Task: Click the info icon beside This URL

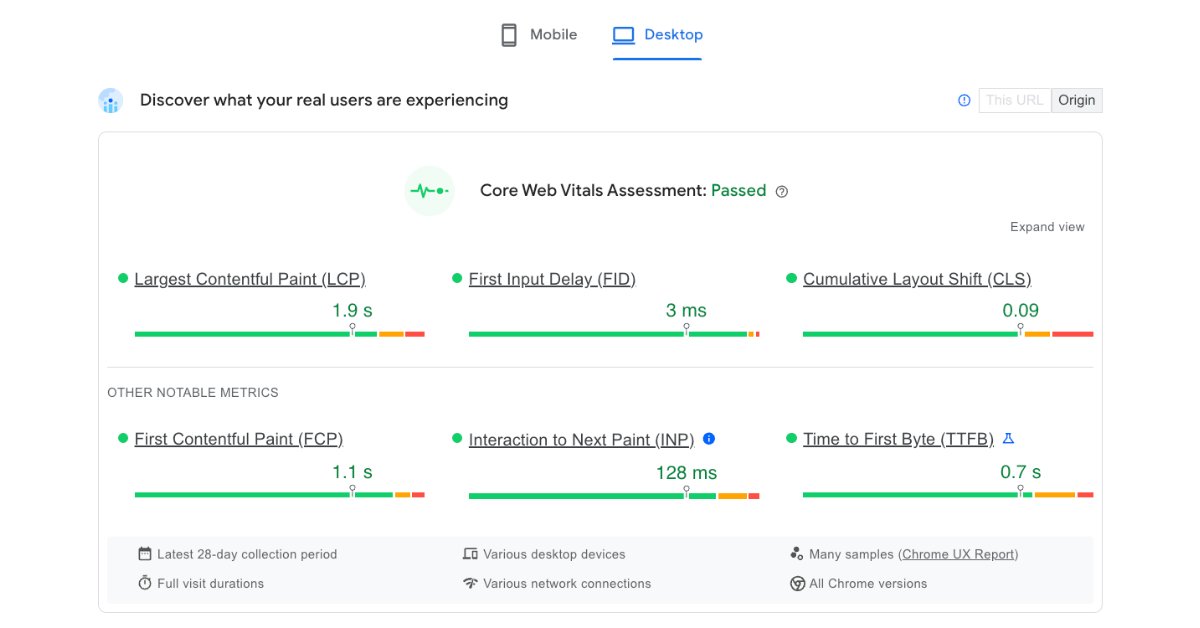Action: [x=964, y=100]
